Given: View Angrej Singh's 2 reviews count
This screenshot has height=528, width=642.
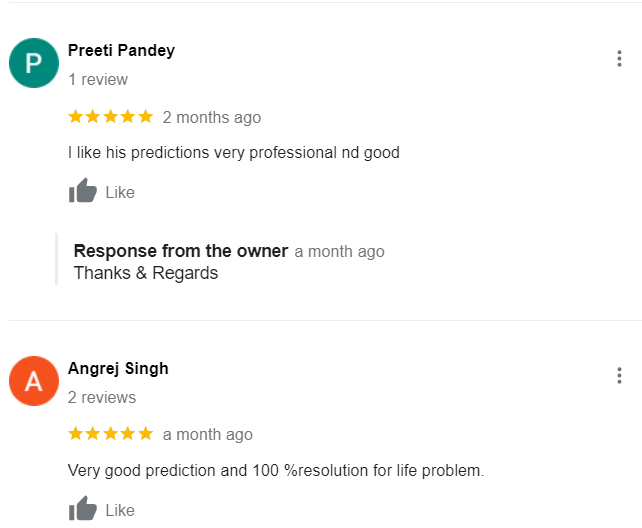Looking at the screenshot, I should point(102,397).
